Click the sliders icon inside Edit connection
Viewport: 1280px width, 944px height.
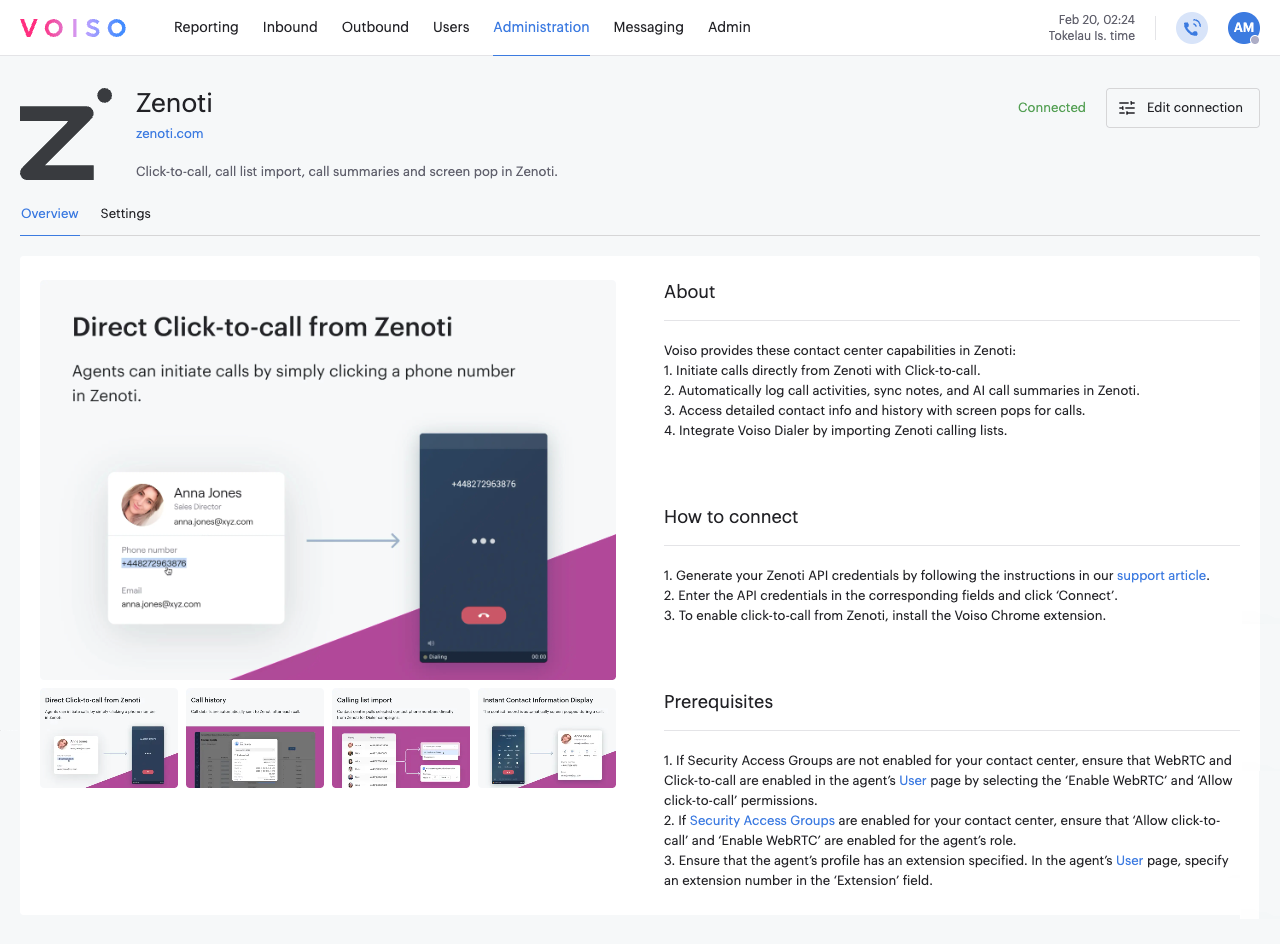coord(1129,107)
